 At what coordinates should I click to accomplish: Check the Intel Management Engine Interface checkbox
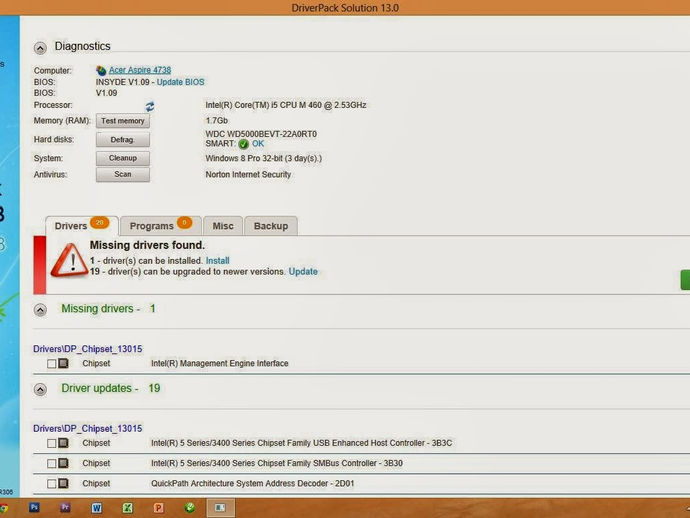tap(51, 364)
